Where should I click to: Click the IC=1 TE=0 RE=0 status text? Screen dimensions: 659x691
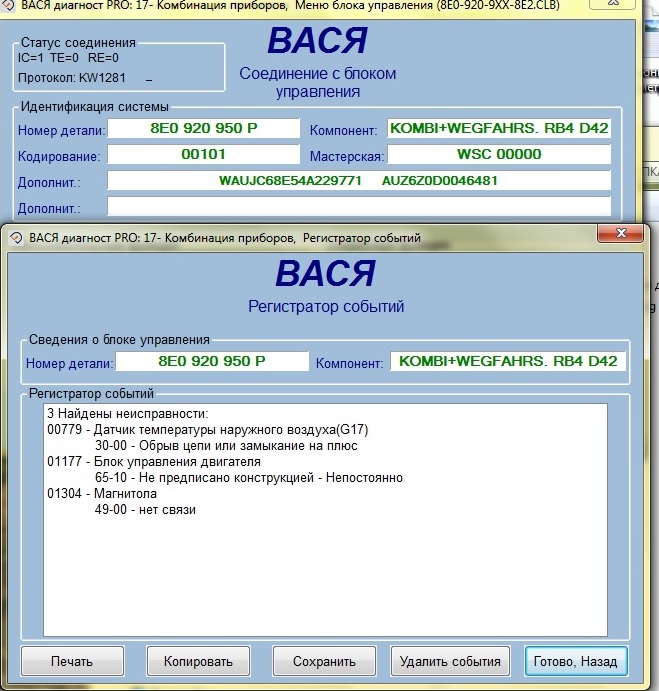click(x=68, y=58)
